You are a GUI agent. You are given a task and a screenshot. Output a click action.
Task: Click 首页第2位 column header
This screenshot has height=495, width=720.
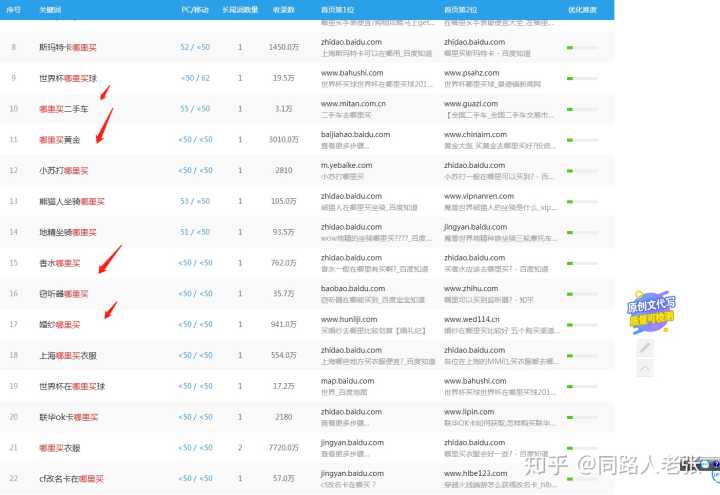pos(461,9)
